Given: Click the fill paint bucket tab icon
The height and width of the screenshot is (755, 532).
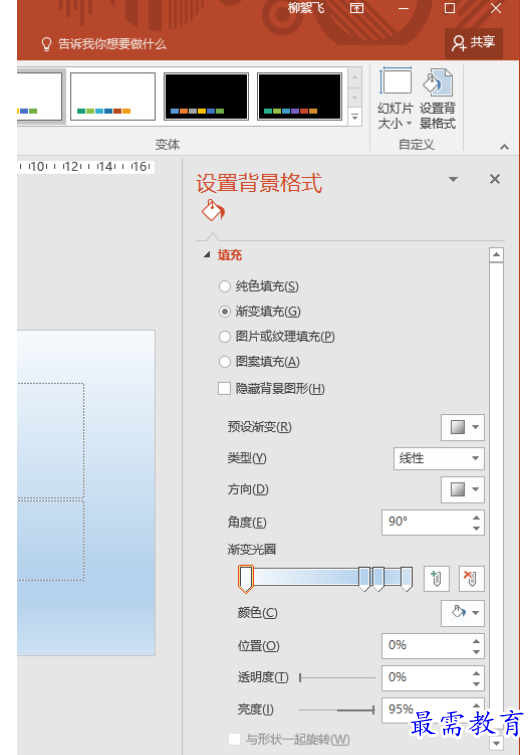Looking at the screenshot, I should point(213,211).
